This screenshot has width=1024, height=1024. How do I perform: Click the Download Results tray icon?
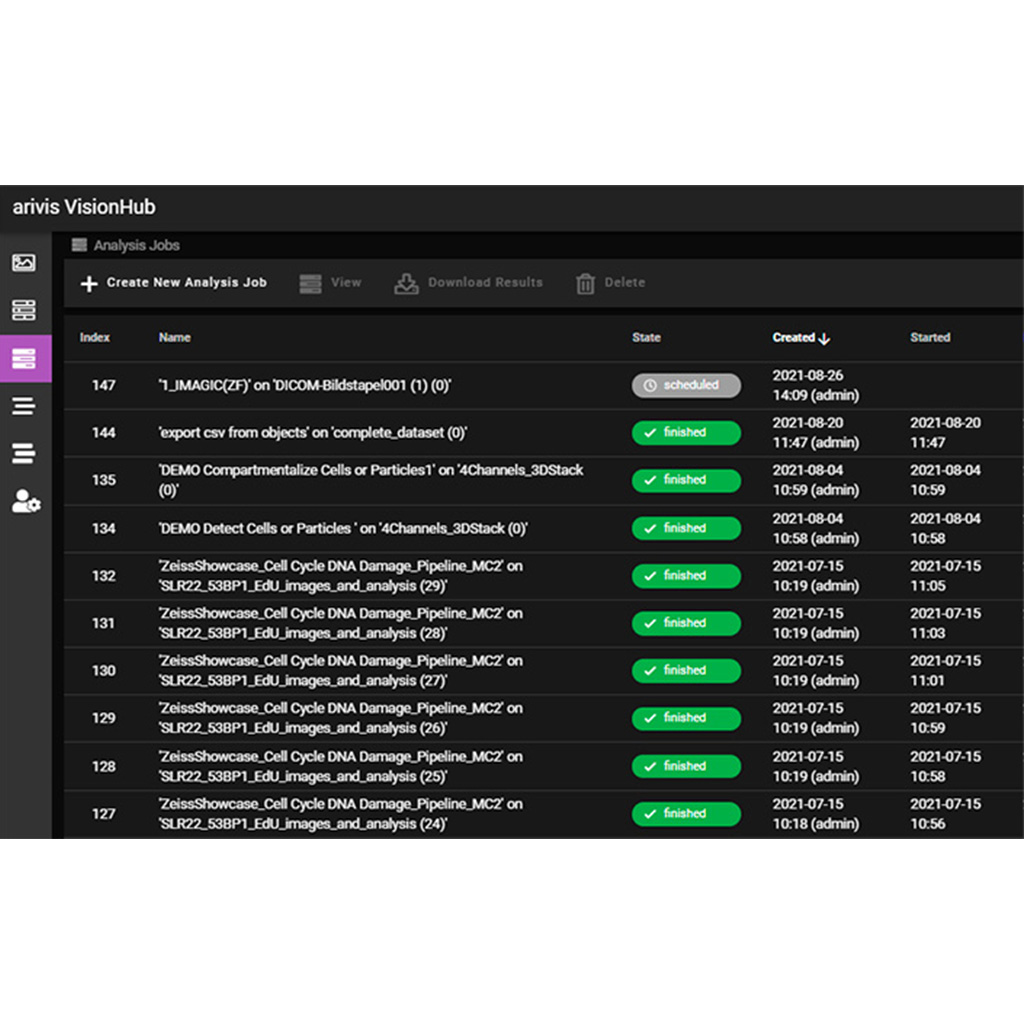click(x=406, y=283)
